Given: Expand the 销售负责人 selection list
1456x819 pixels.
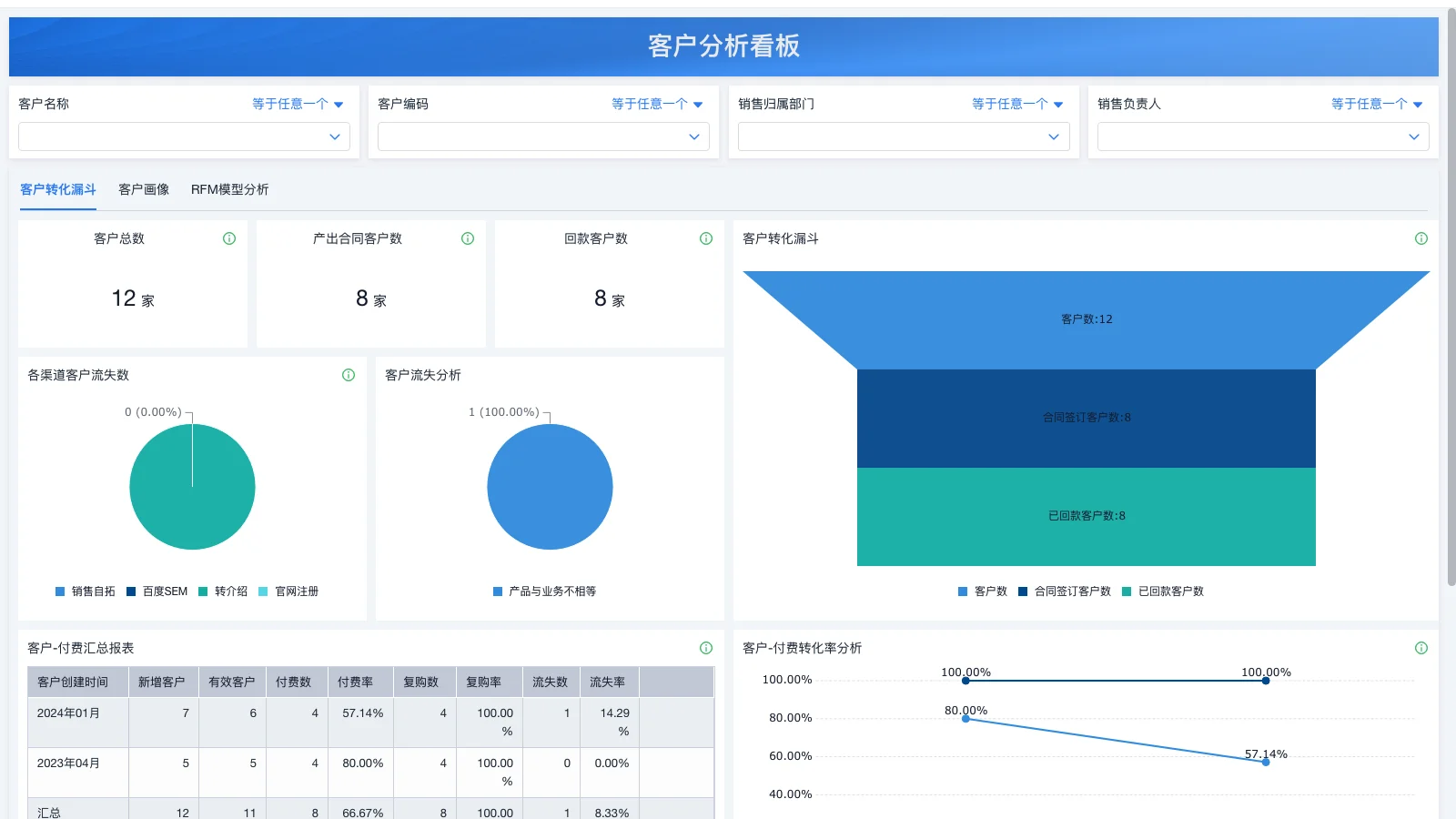Looking at the screenshot, I should [1262, 136].
